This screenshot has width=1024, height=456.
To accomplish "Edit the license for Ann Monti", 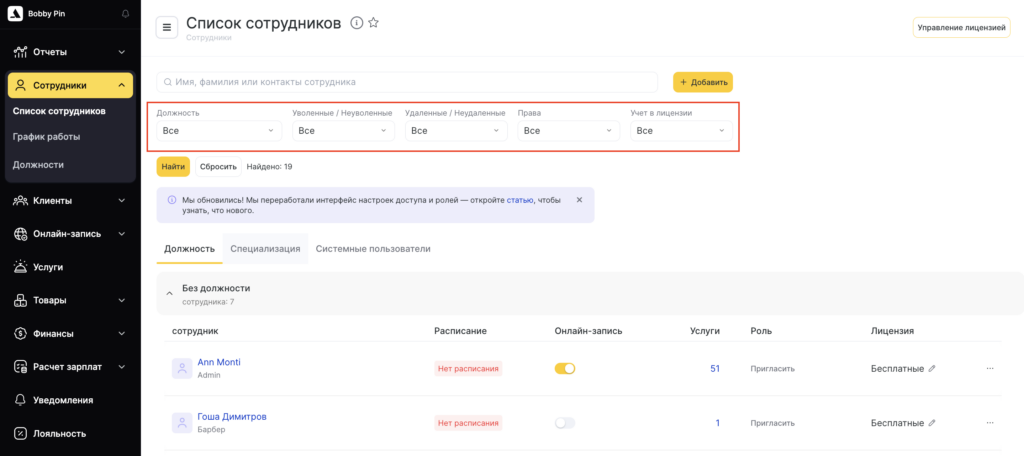I will click(x=932, y=369).
